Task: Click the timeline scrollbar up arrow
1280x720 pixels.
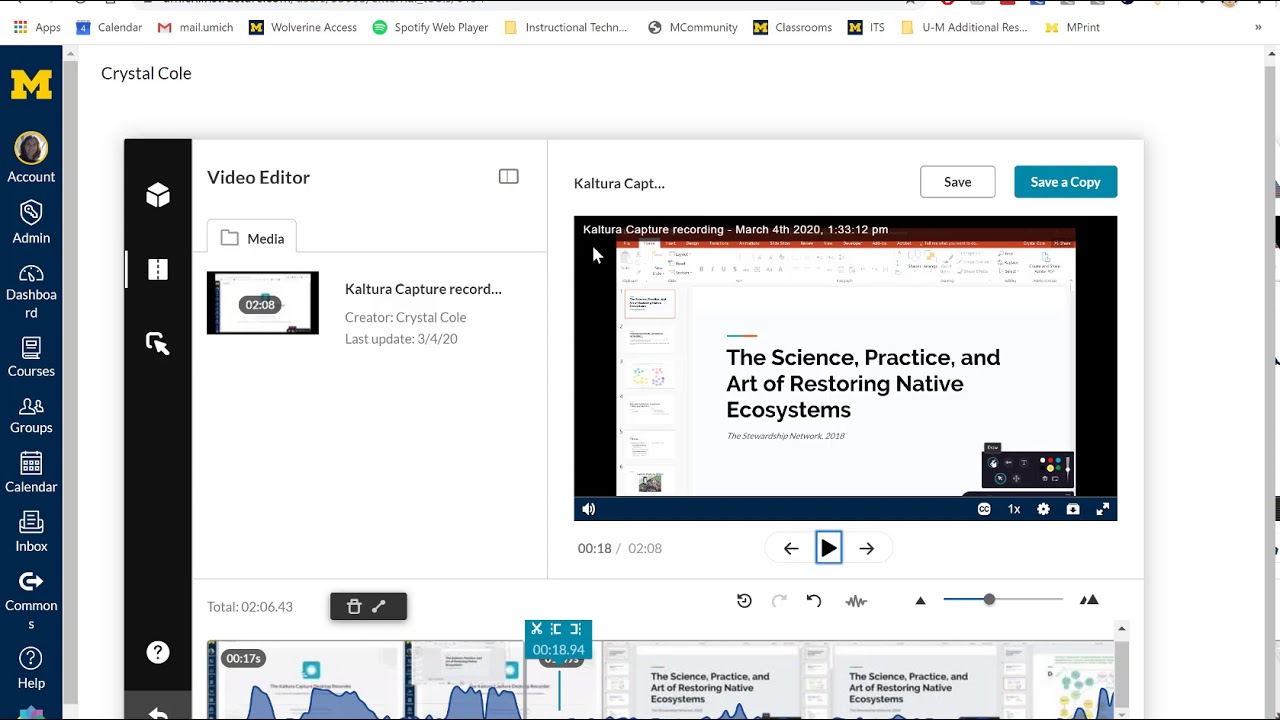Action: [x=1121, y=629]
